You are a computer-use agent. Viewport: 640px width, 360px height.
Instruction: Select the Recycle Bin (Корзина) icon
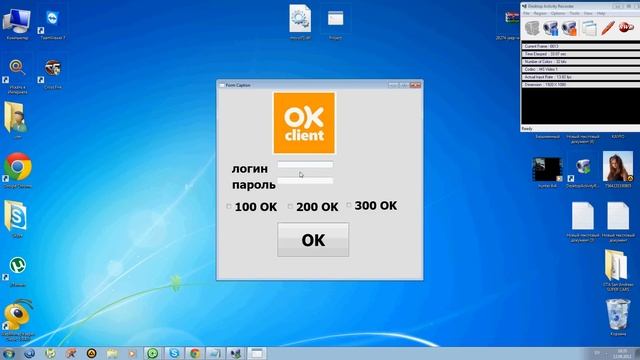coord(618,317)
